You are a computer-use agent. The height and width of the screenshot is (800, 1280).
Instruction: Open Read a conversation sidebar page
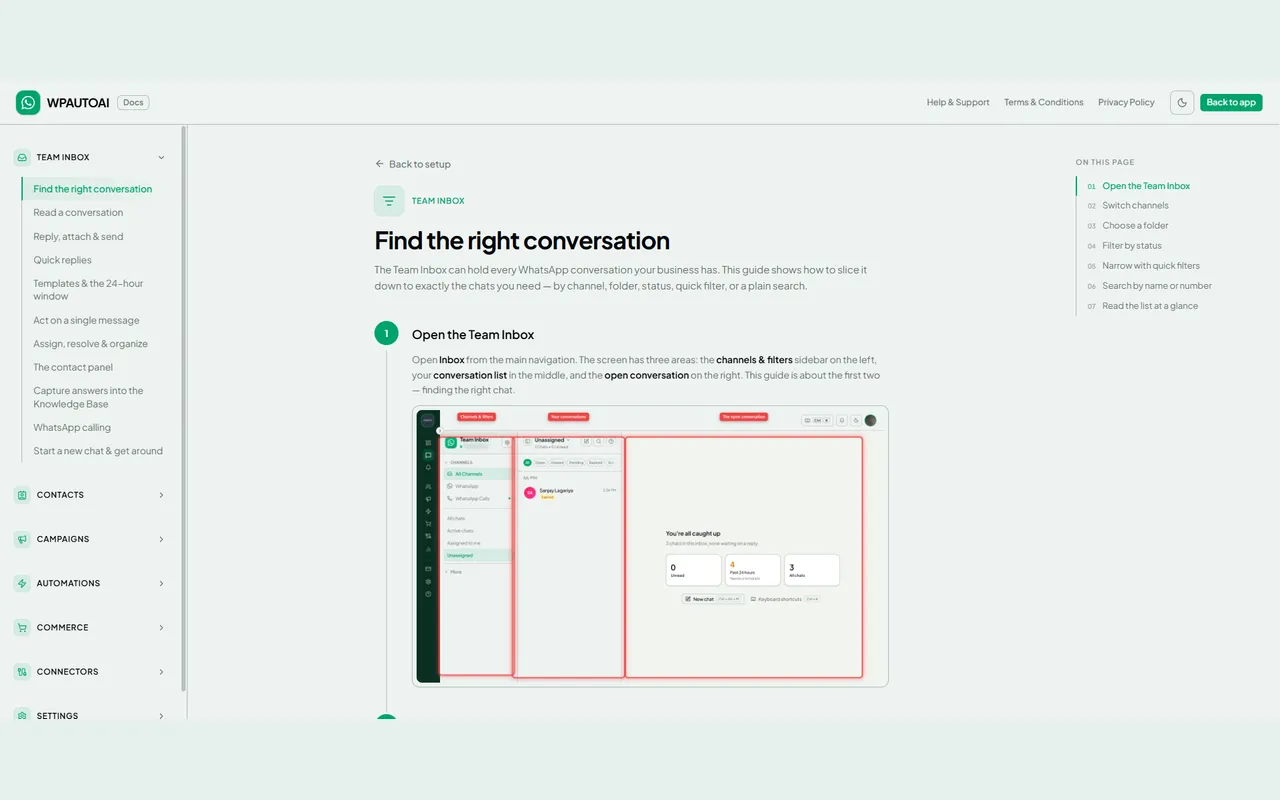click(x=78, y=212)
